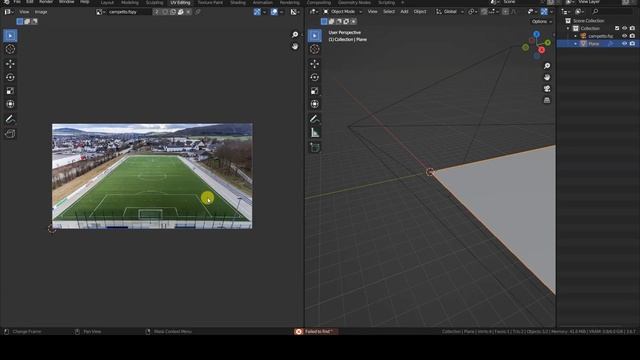Select the Annotate tool in the image editor
The height and width of the screenshot is (360, 640).
click(x=10, y=119)
